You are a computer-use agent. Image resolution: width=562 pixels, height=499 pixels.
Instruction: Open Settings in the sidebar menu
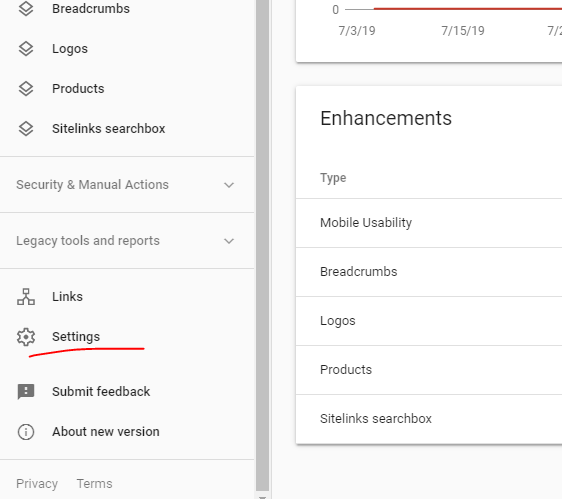click(76, 337)
